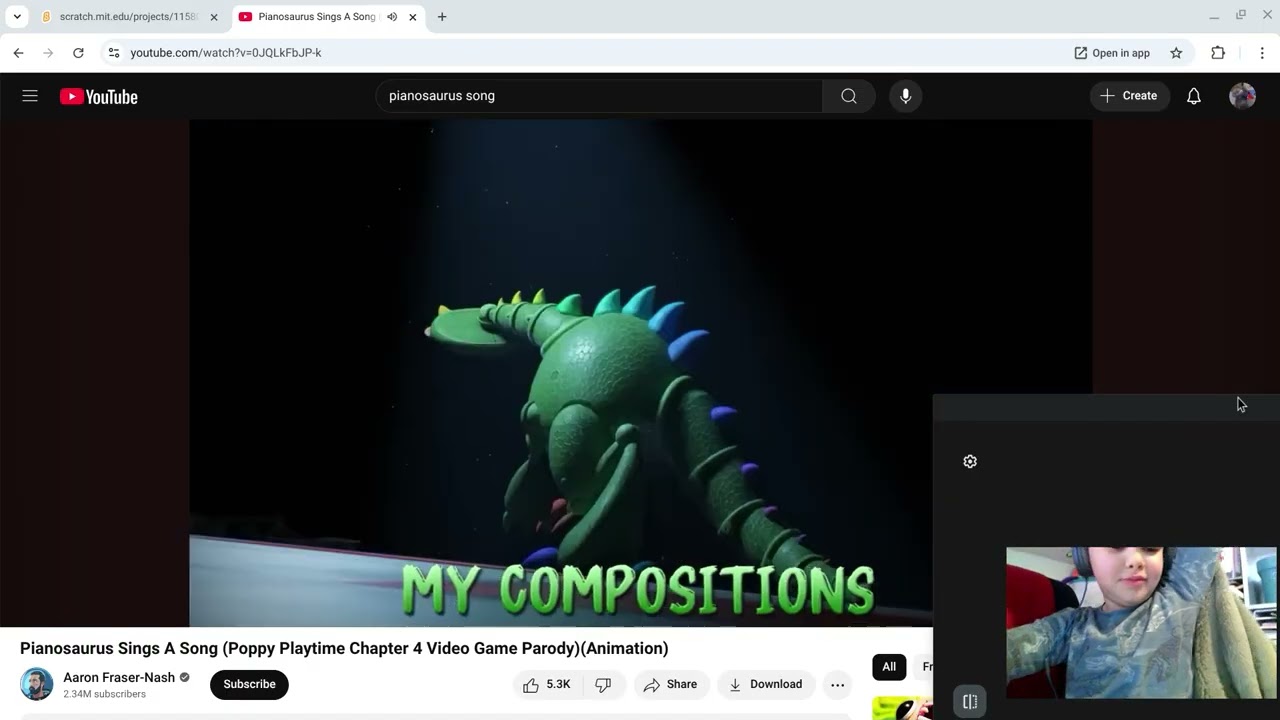
Task: View site information icon in address bar
Action: click(114, 53)
